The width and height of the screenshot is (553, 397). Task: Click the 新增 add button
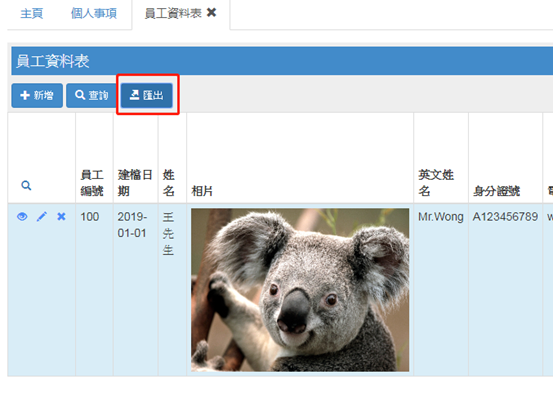point(37,95)
